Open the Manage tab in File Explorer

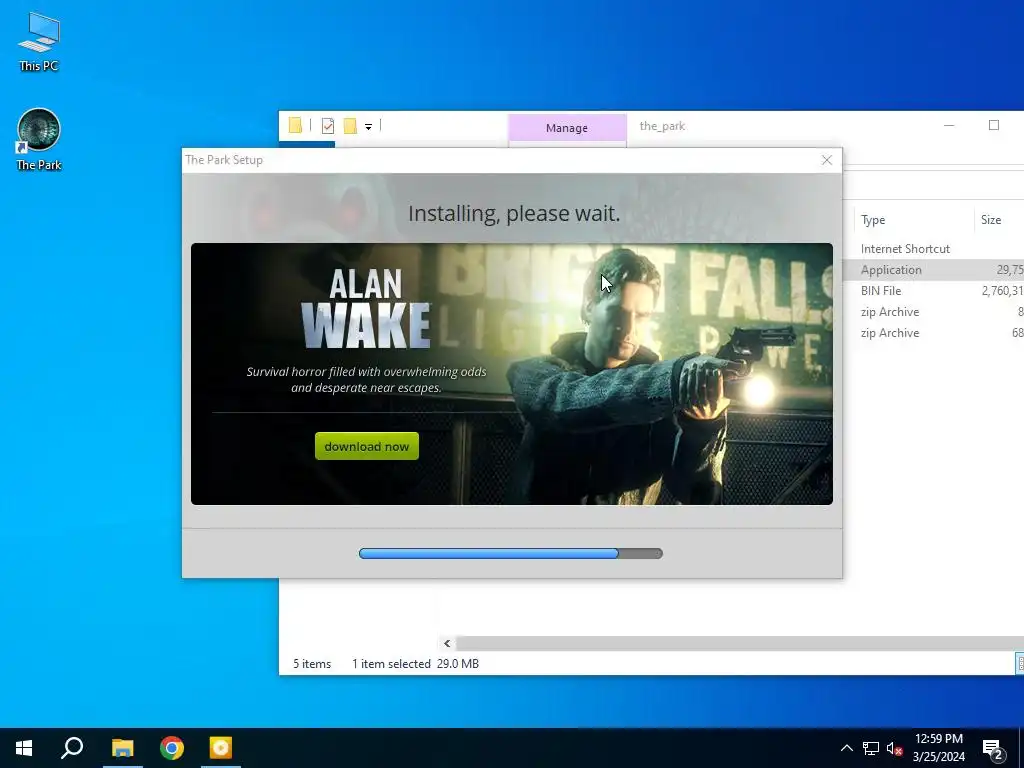[567, 128]
